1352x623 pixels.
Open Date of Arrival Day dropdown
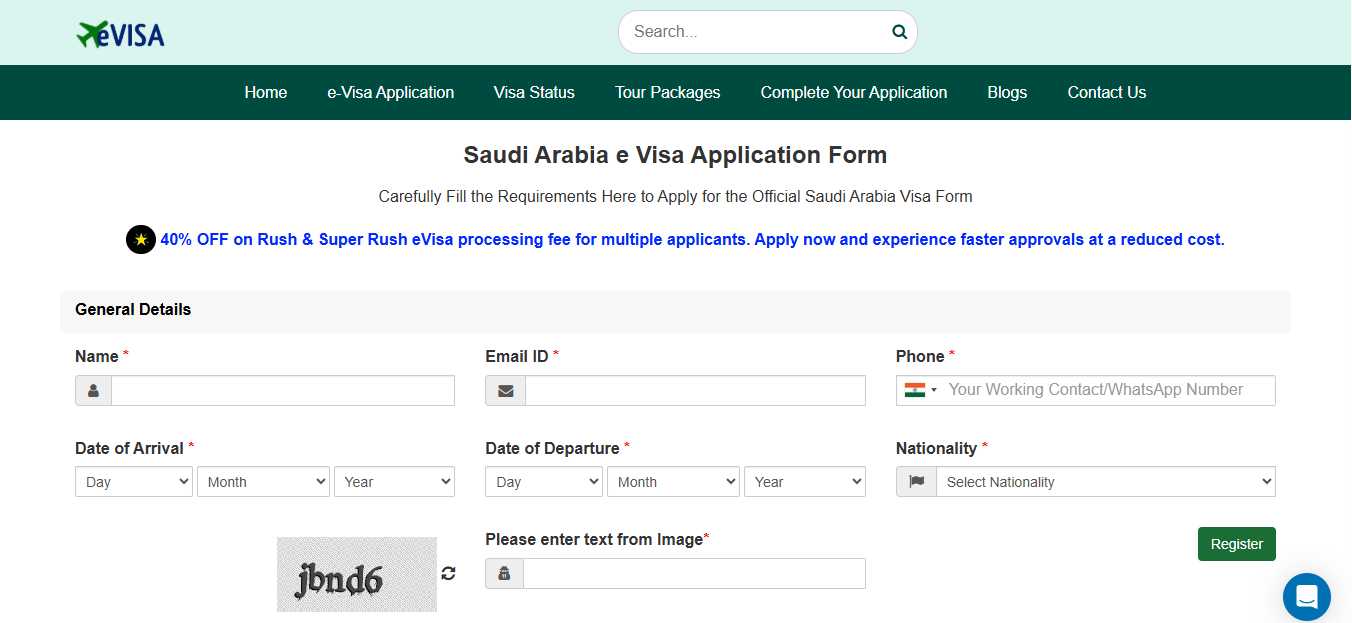pyautogui.click(x=134, y=482)
